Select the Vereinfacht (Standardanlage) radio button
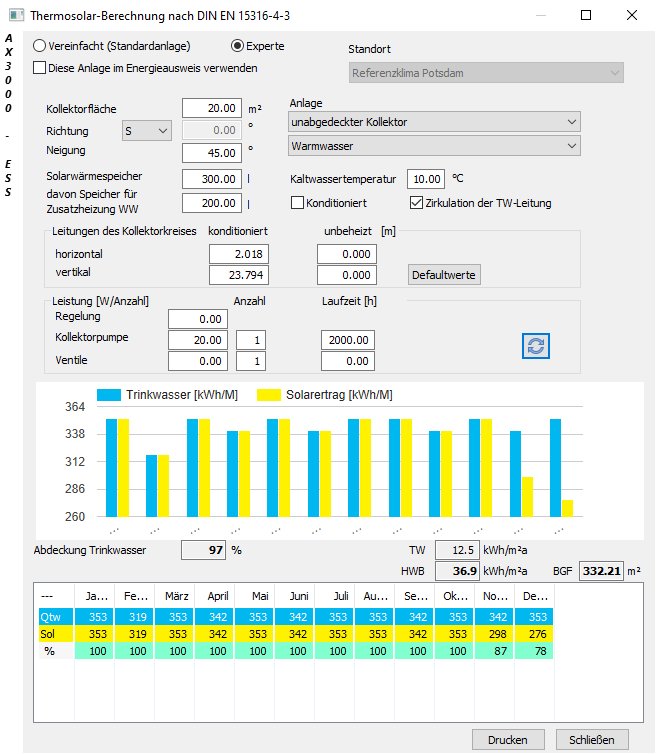This screenshot has height=754, width=656. 39,46
